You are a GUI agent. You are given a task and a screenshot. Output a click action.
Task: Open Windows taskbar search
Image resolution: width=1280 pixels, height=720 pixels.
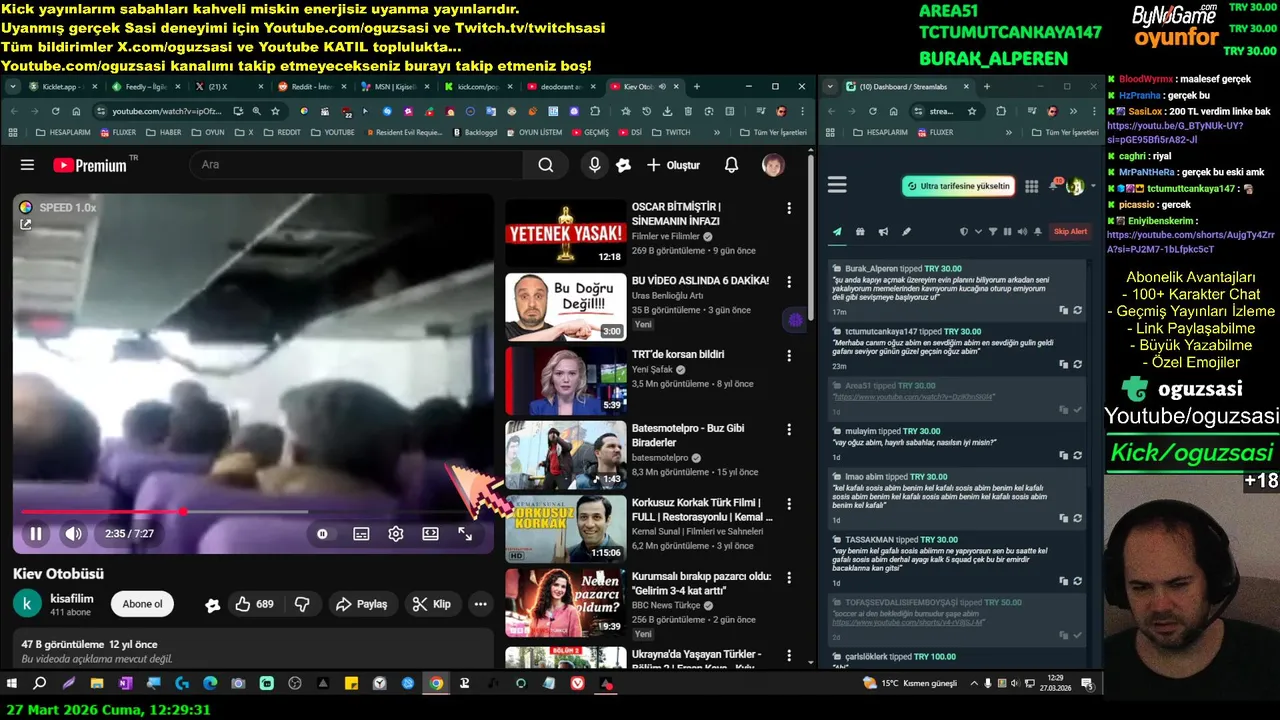[x=40, y=684]
